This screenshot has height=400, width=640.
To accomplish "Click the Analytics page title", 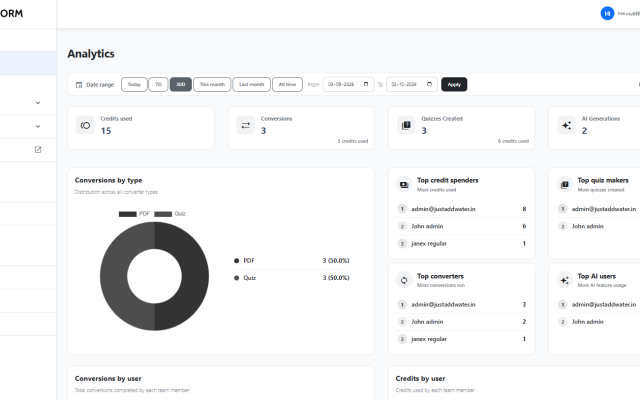I will (91, 54).
